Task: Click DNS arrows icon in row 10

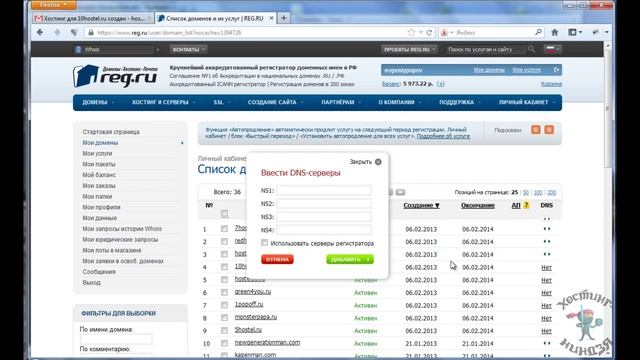Action: (x=547, y=343)
